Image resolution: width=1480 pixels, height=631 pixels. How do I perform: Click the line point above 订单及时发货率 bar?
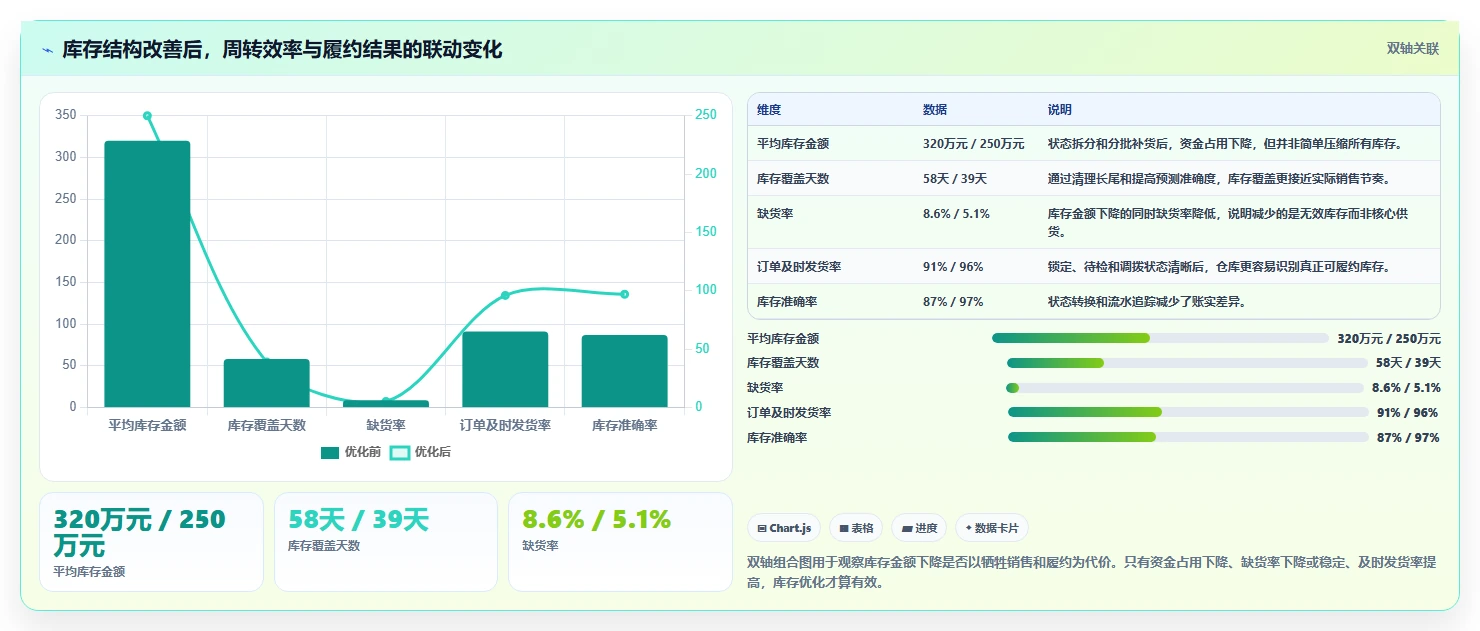505,295
